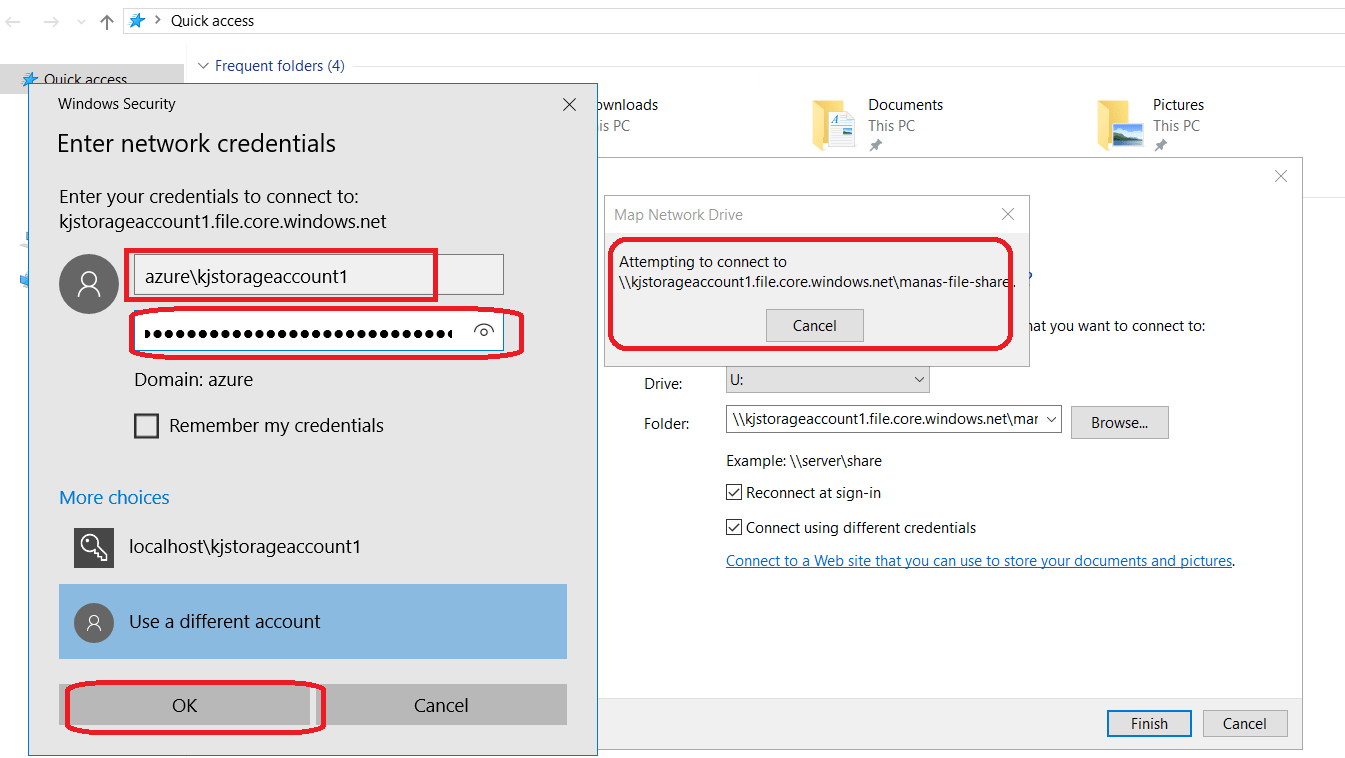Select Use a different account option
The image size is (1345, 758).
pyautogui.click(x=313, y=622)
